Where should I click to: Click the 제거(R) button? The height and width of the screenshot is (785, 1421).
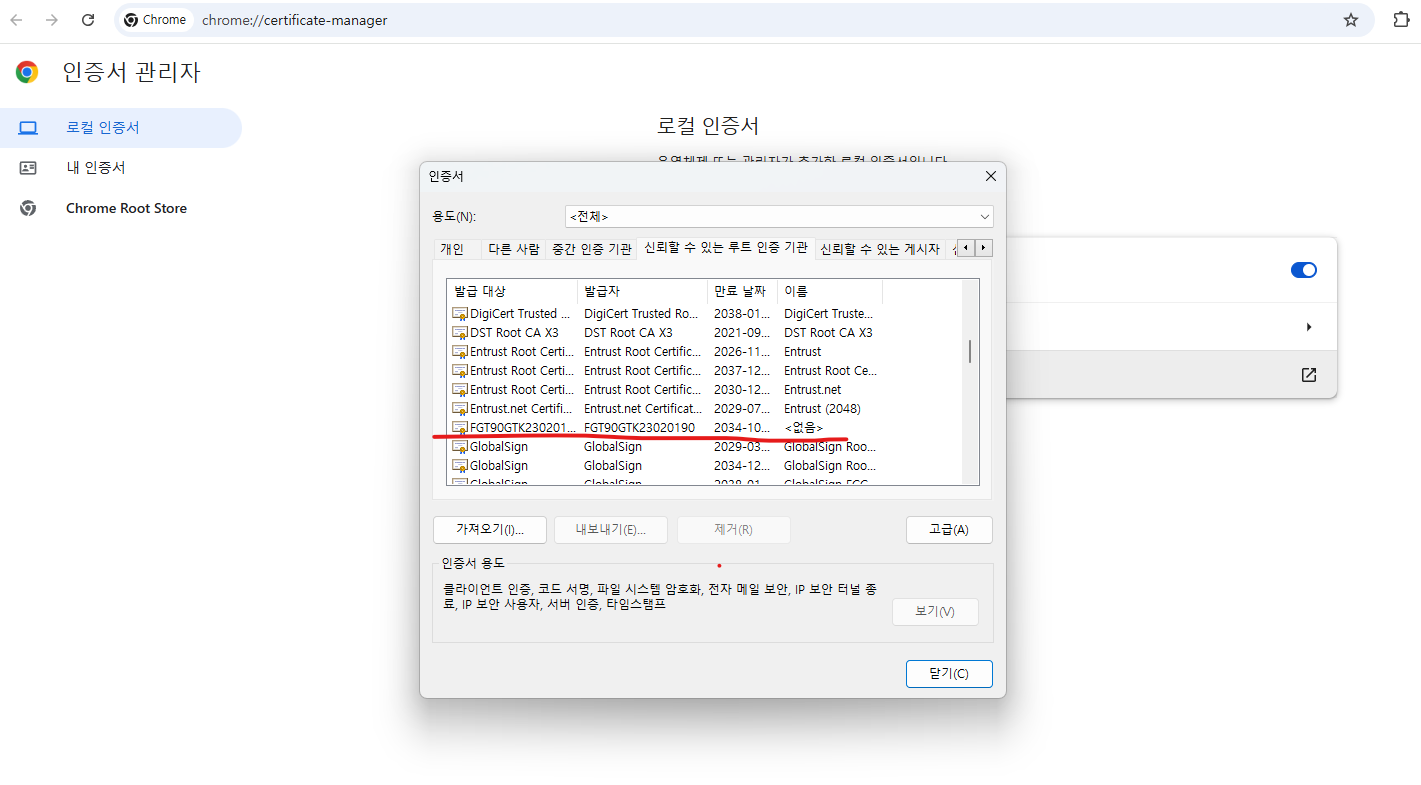point(734,530)
